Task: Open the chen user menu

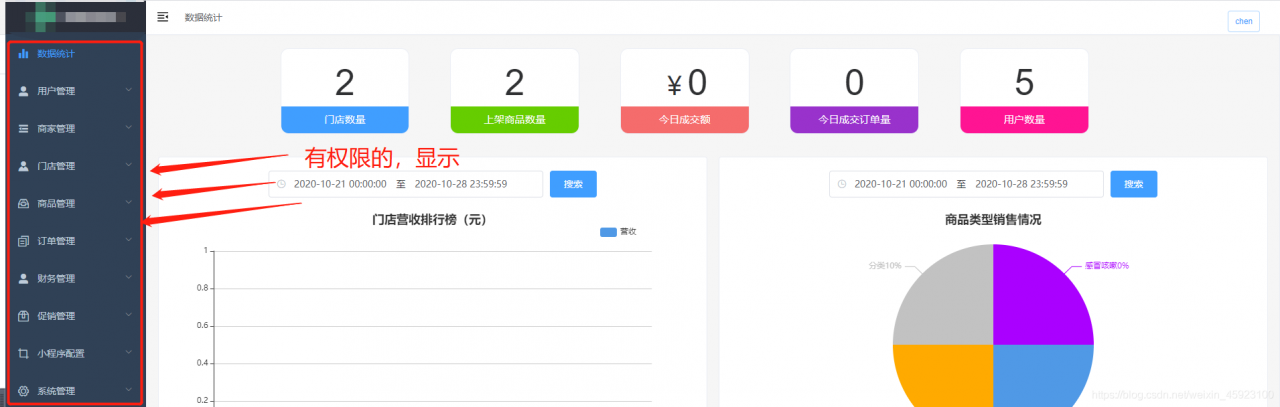Action: (x=1243, y=21)
